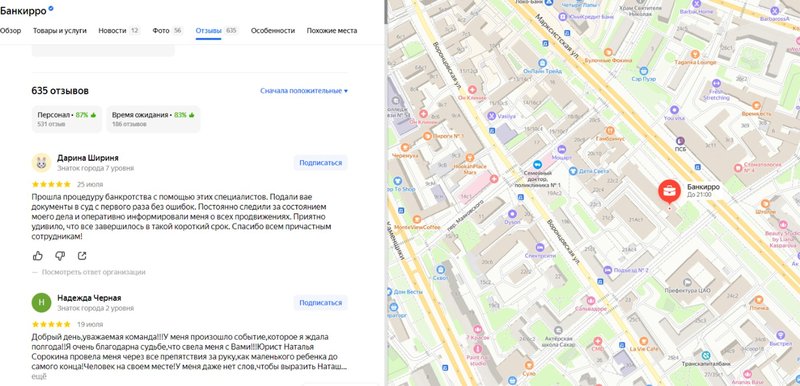Like Дарина Шириня's review with thumbs-up

click(x=37, y=255)
